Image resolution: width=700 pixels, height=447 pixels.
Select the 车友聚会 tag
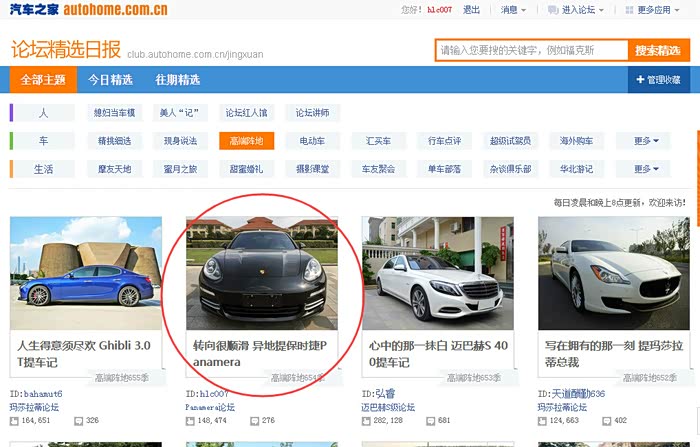[378, 169]
